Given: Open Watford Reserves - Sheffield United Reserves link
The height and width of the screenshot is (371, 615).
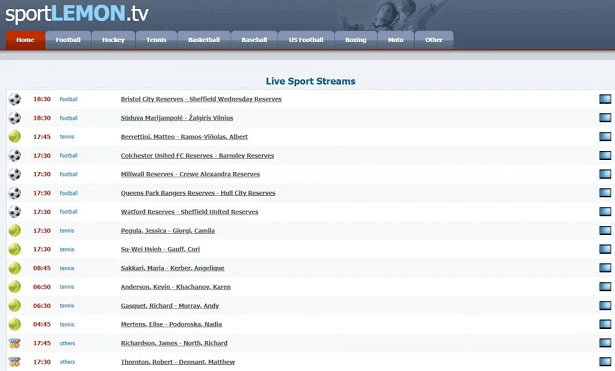Looking at the screenshot, I should click(189, 212).
